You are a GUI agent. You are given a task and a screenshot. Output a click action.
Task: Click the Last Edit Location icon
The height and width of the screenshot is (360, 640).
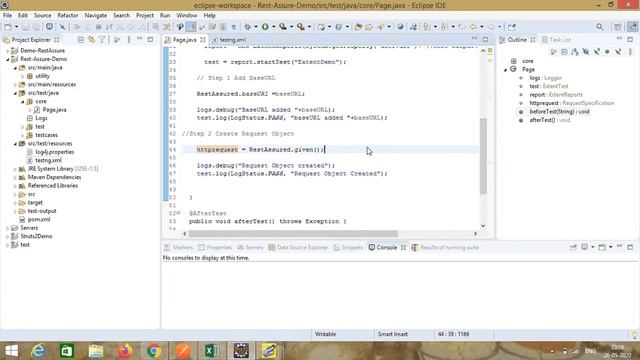coord(462,27)
